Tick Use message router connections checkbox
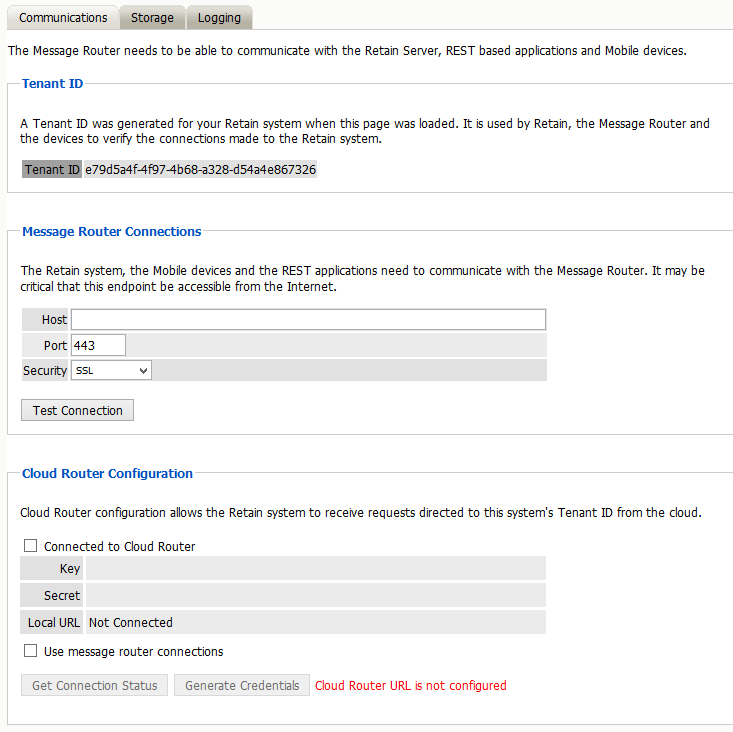Screen dimensions: 733x732 tap(31, 652)
